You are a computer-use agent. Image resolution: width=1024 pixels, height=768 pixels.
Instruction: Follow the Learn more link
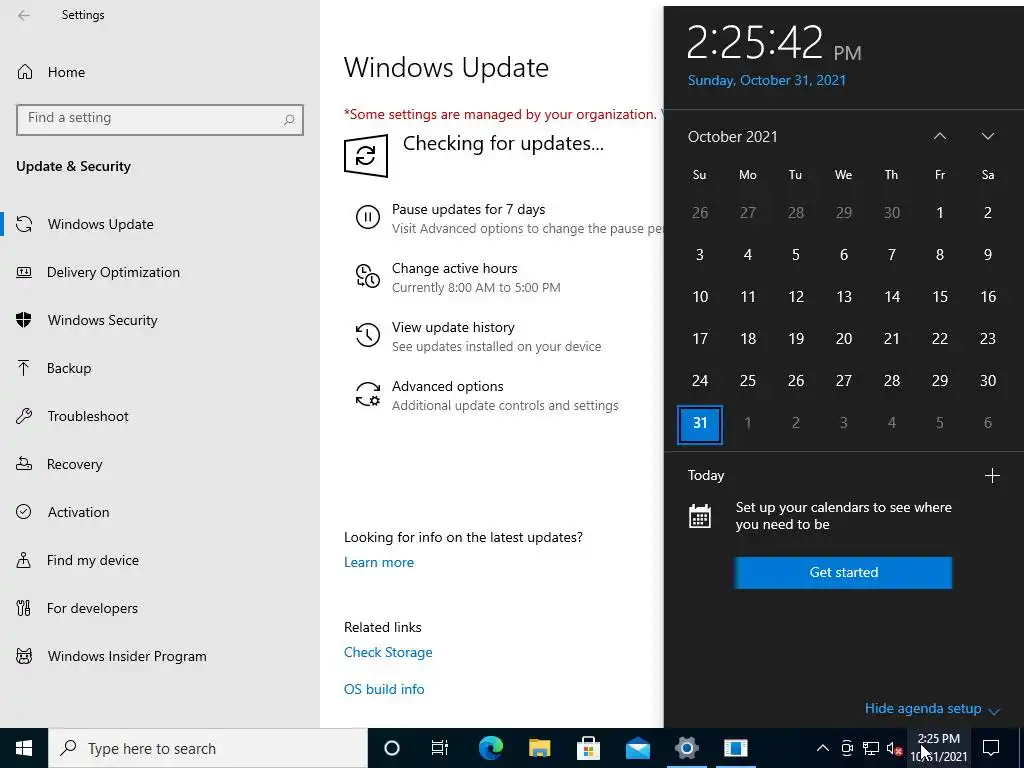pyautogui.click(x=379, y=562)
